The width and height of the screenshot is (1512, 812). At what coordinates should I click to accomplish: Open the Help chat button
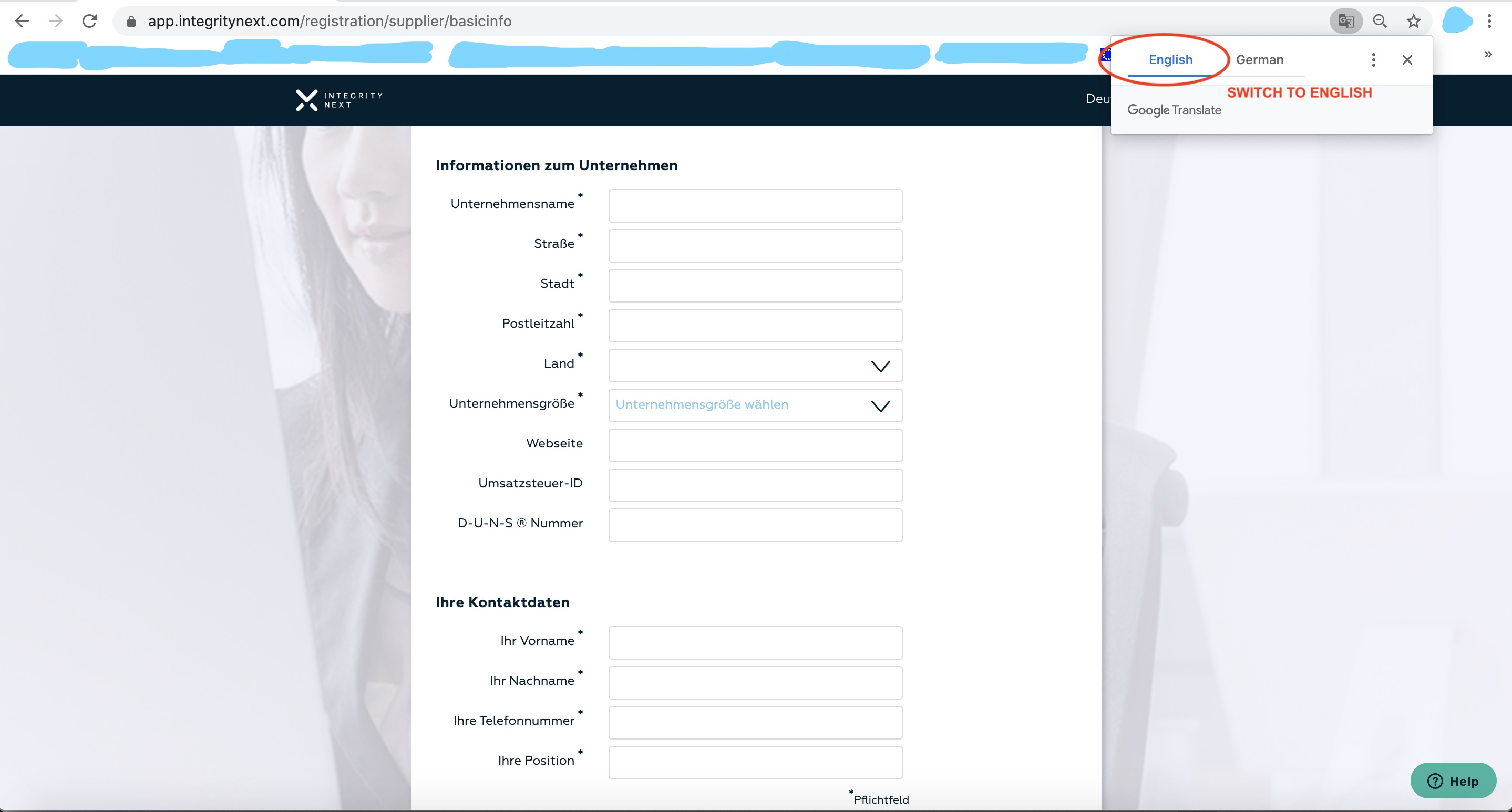(x=1453, y=781)
